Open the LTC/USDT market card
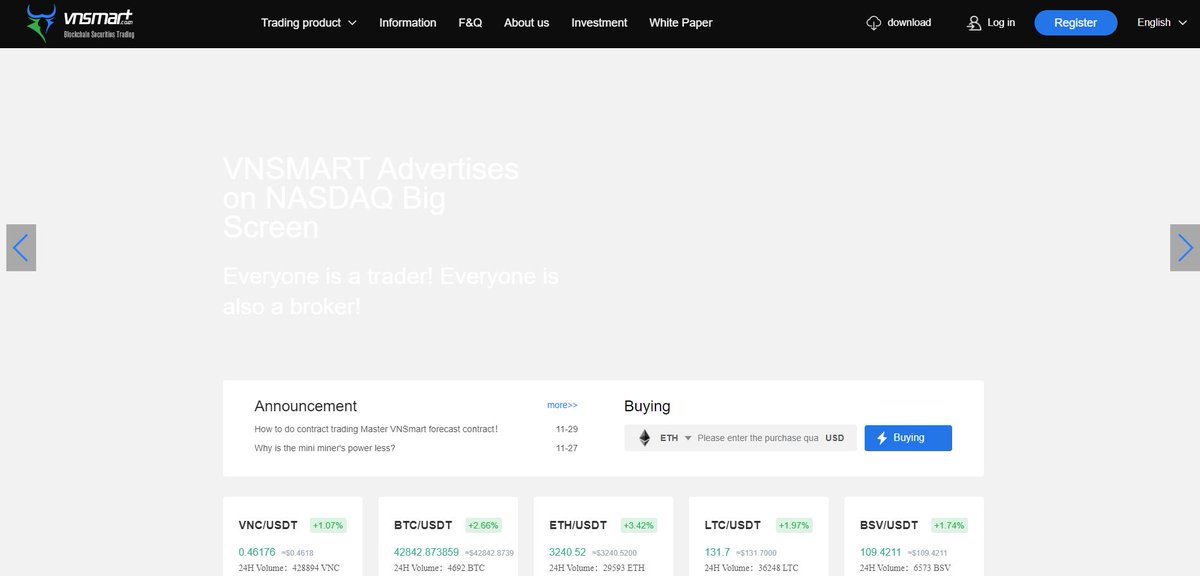Viewport: 1200px width, 576px height. pyautogui.click(x=759, y=537)
